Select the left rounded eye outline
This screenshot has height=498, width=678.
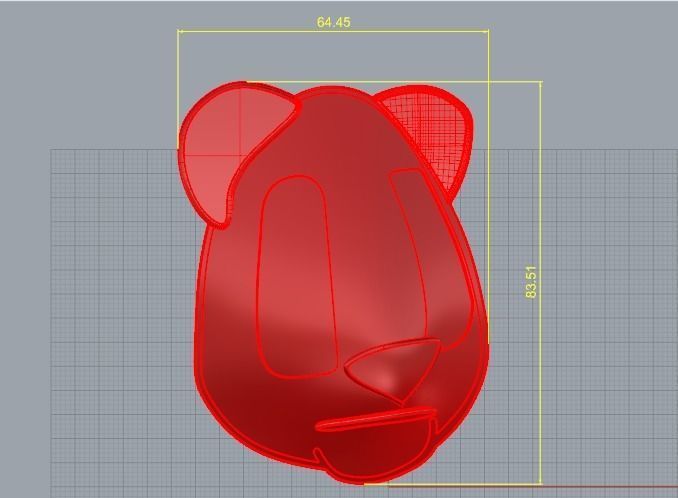[297, 277]
